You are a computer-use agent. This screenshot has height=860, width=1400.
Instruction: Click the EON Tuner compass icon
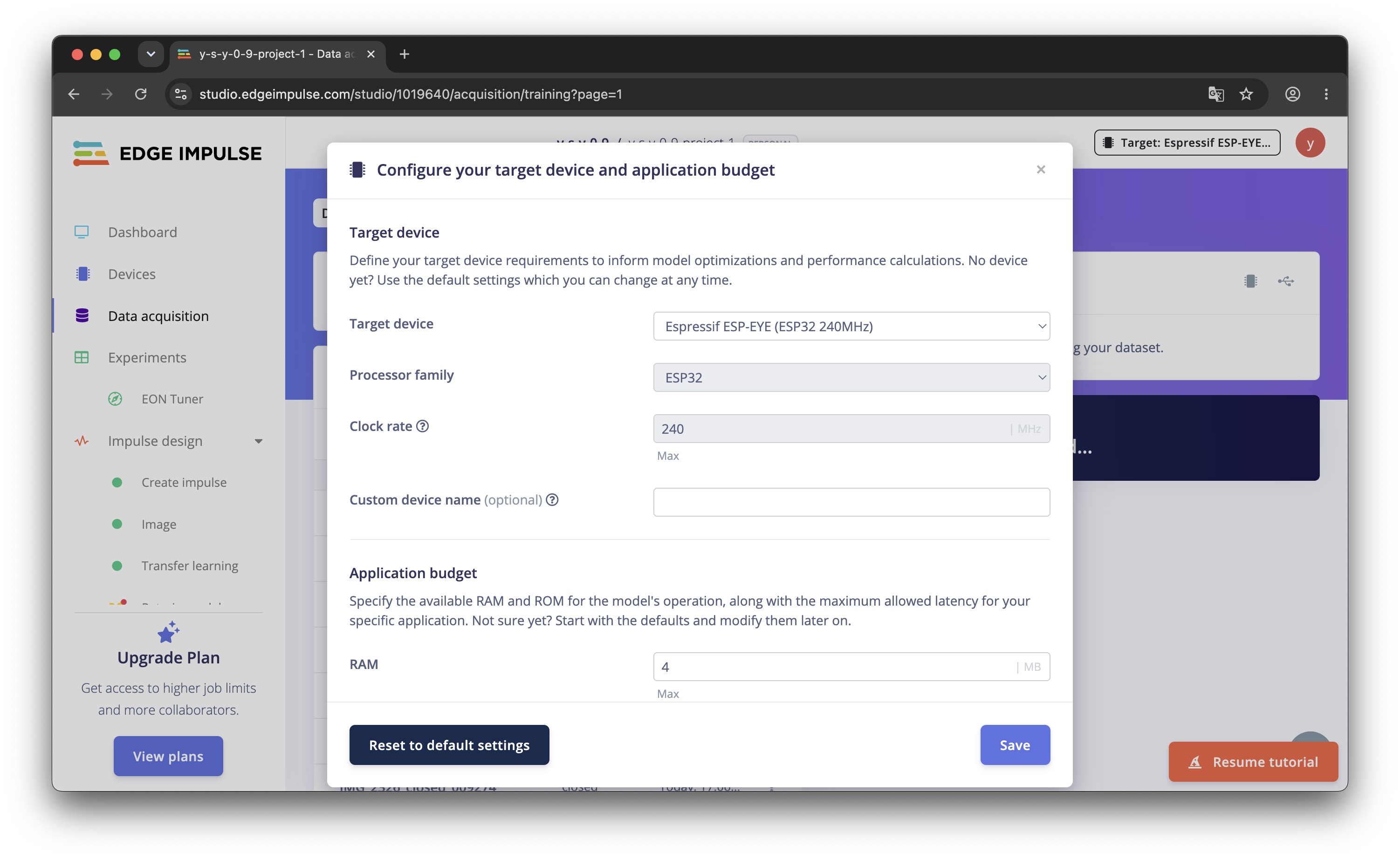pos(115,399)
